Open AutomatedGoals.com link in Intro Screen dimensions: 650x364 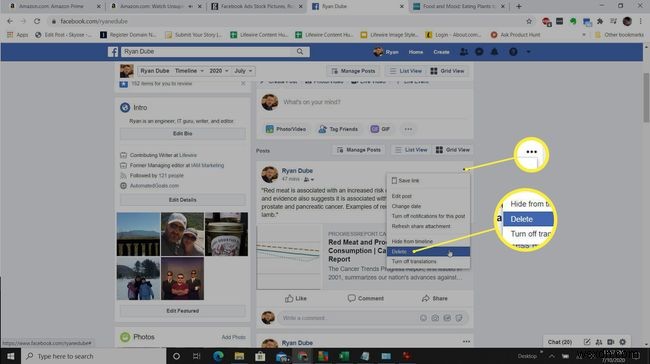pyautogui.click(x=154, y=186)
